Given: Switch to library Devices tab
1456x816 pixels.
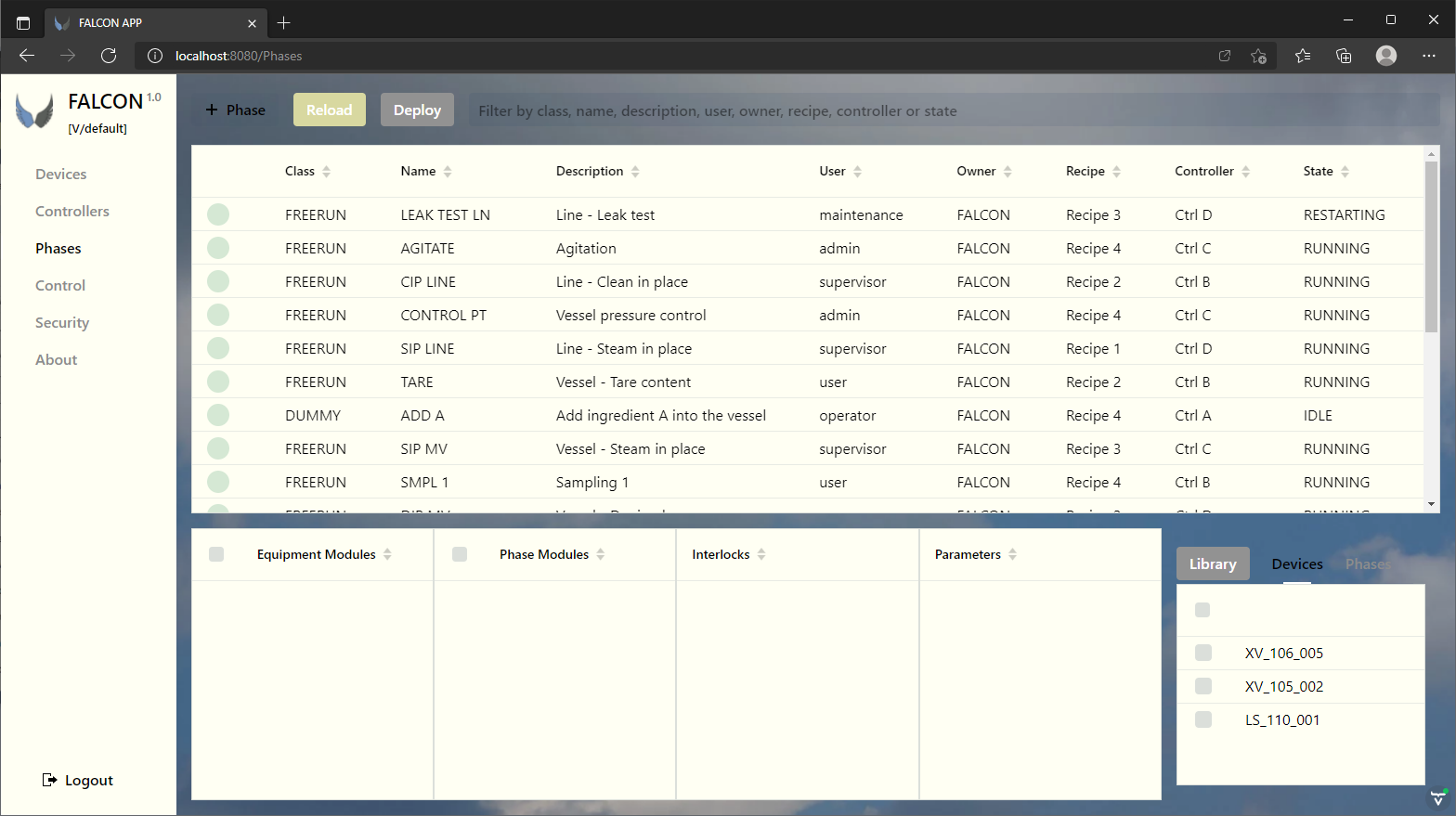Looking at the screenshot, I should pos(1297,563).
